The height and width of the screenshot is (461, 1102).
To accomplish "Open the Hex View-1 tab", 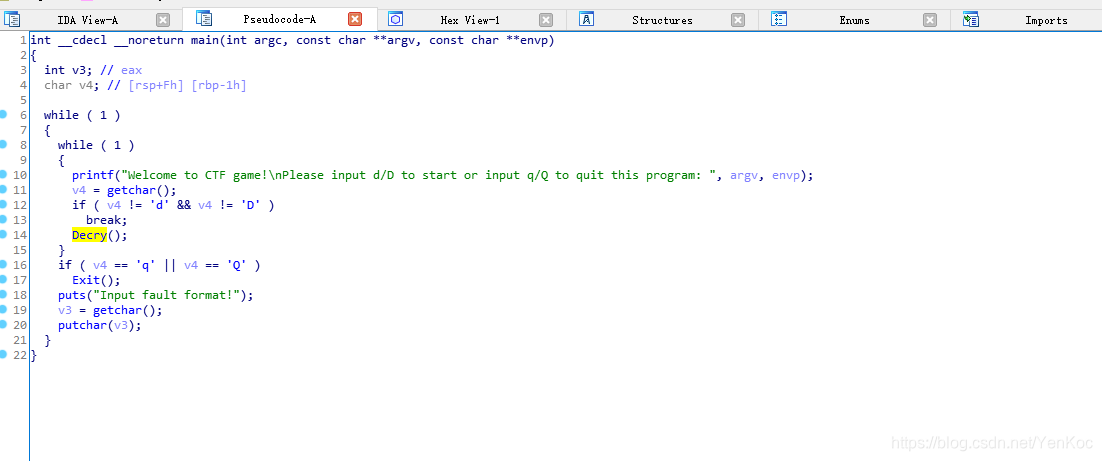I will pos(469,20).
